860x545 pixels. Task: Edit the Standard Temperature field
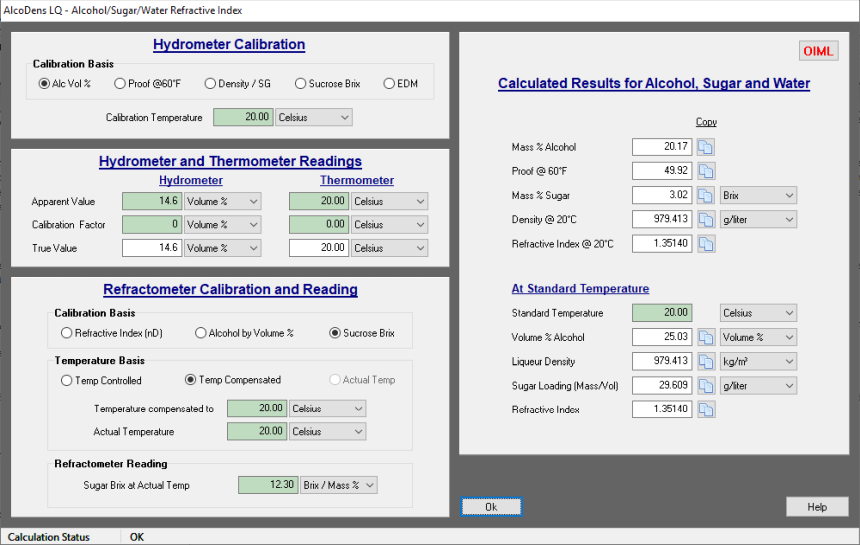tap(662, 313)
